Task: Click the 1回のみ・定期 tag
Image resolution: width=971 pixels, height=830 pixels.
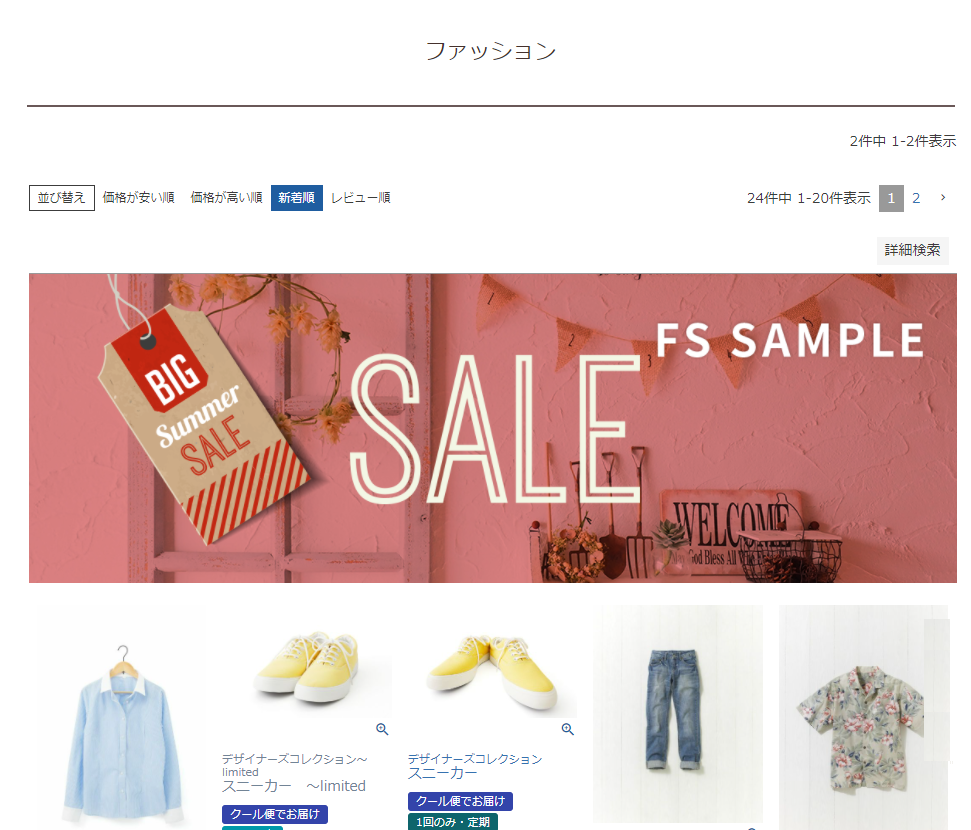Action: coord(453,822)
